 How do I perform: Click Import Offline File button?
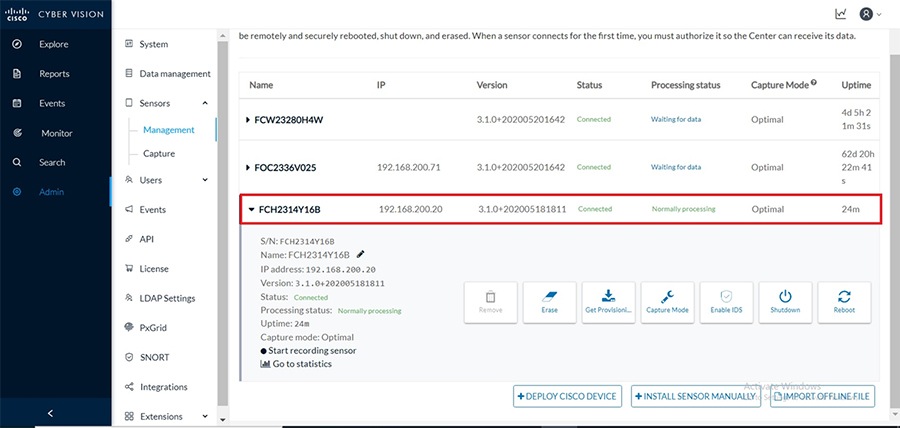(x=823, y=396)
